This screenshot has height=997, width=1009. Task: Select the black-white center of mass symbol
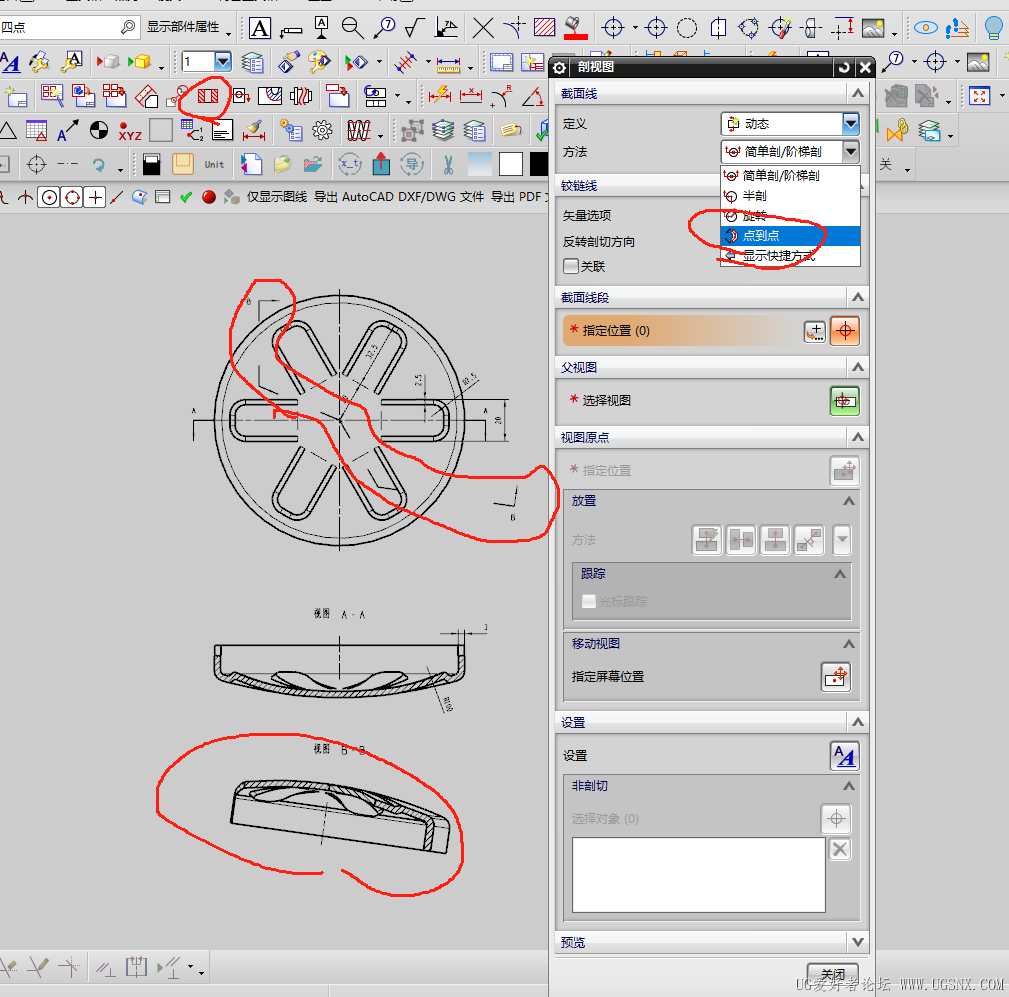coord(98,131)
